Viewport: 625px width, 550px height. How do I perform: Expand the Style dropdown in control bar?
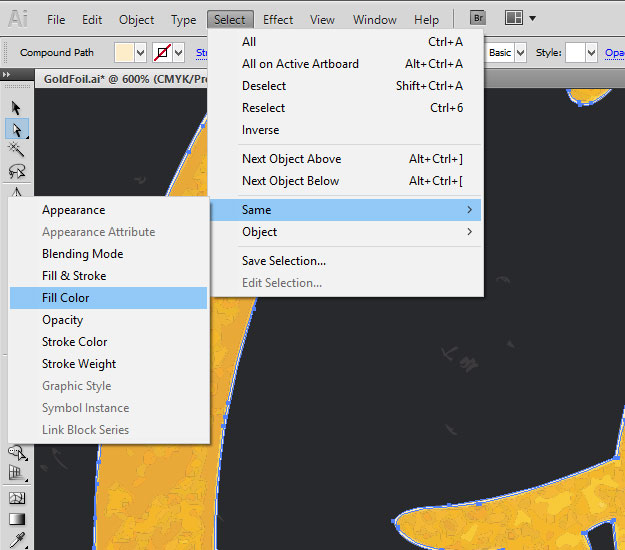tap(591, 53)
